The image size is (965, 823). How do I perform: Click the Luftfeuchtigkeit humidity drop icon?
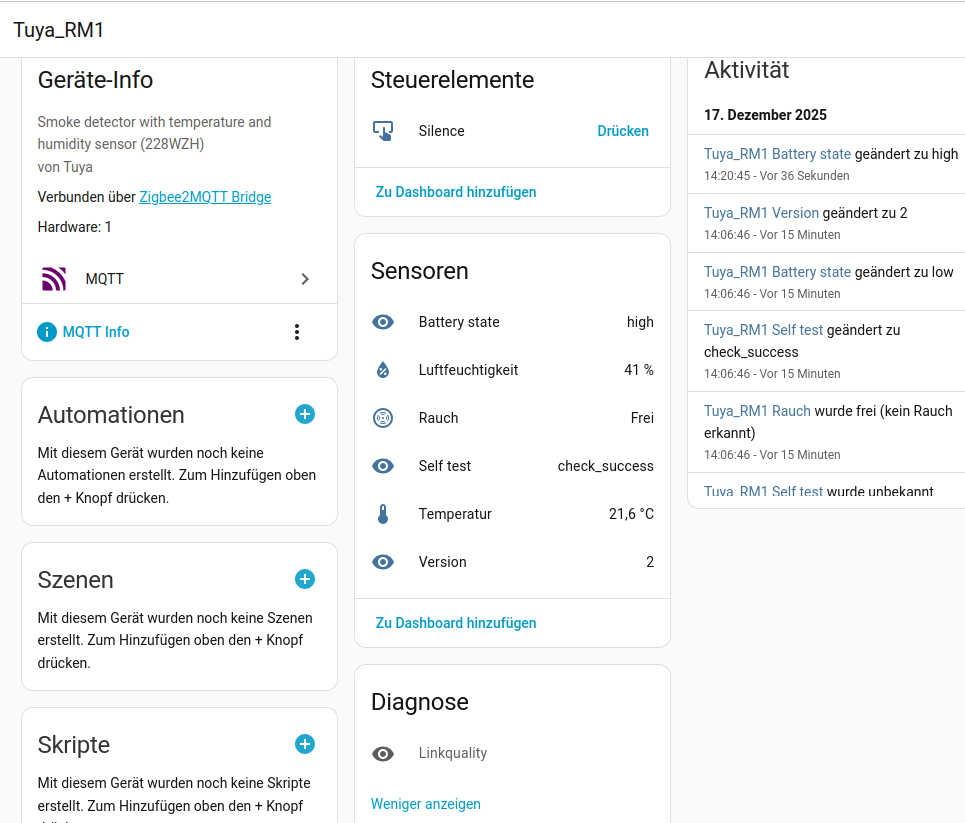383,370
